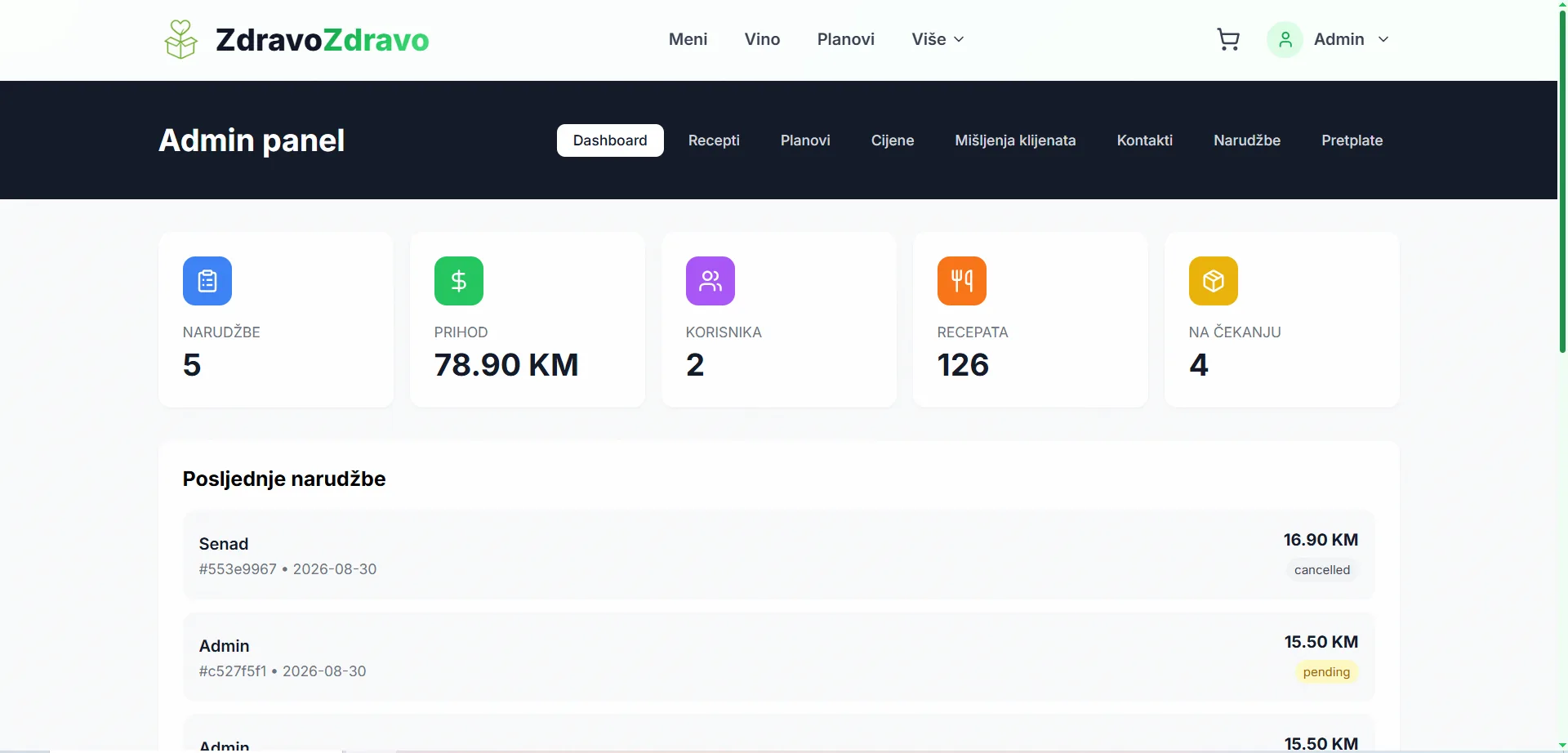Switch to the Recepti admin tab
1568x753 pixels.
click(x=714, y=140)
